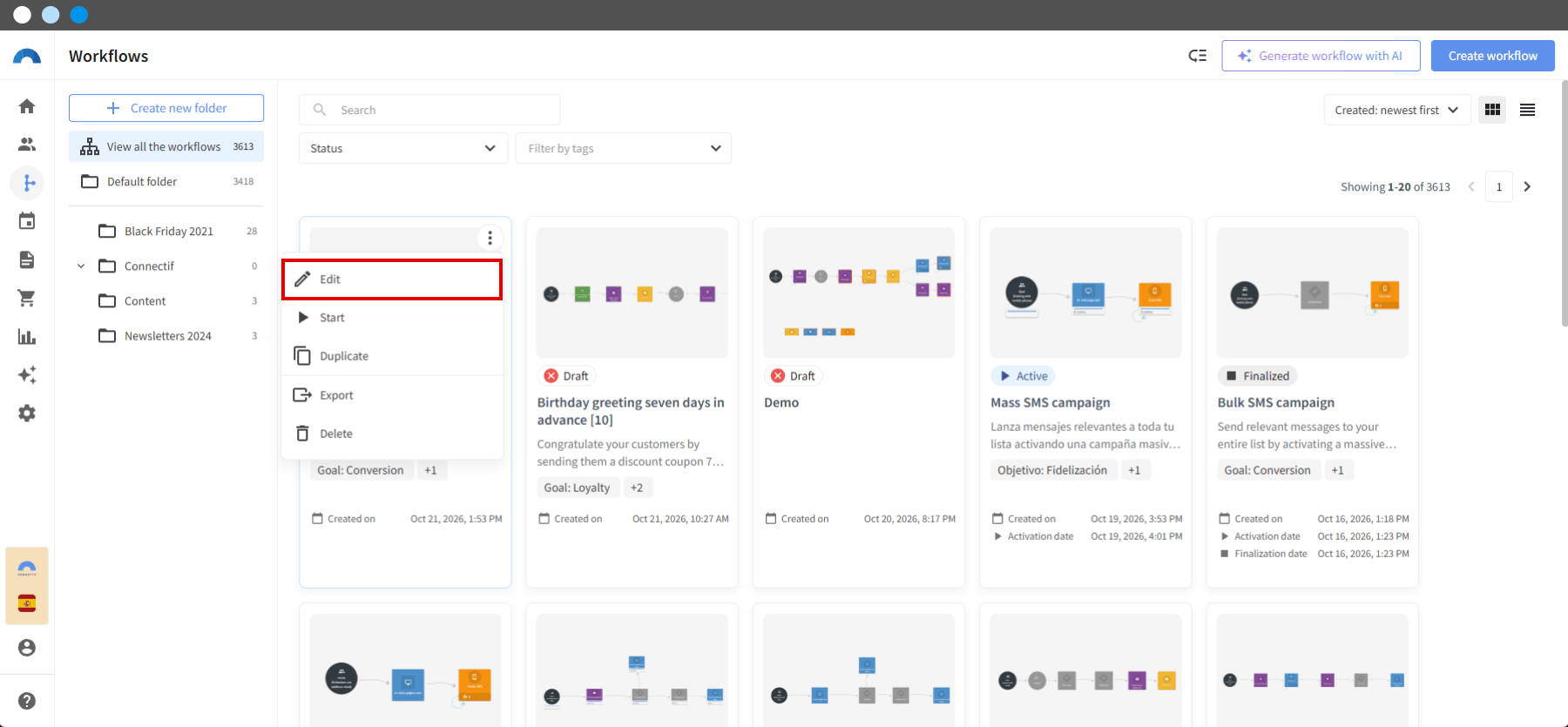Open the document icon in sidebar
The width and height of the screenshot is (1568, 727).
pos(27,259)
